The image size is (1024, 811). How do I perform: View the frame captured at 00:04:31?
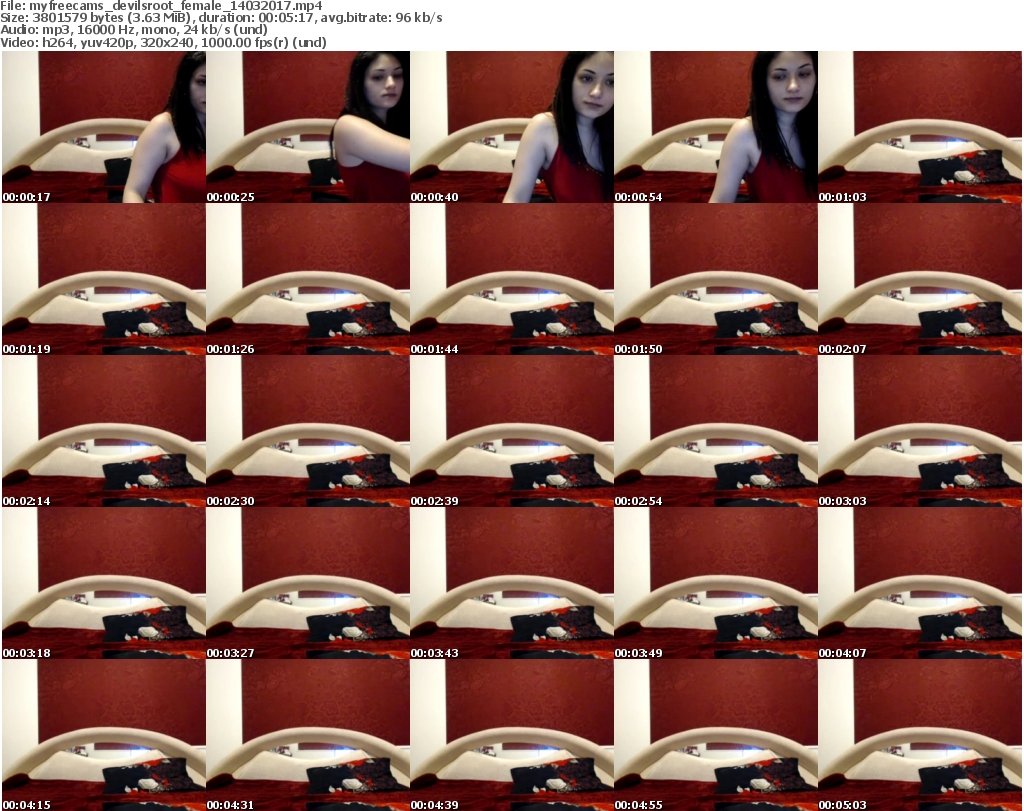pos(308,735)
